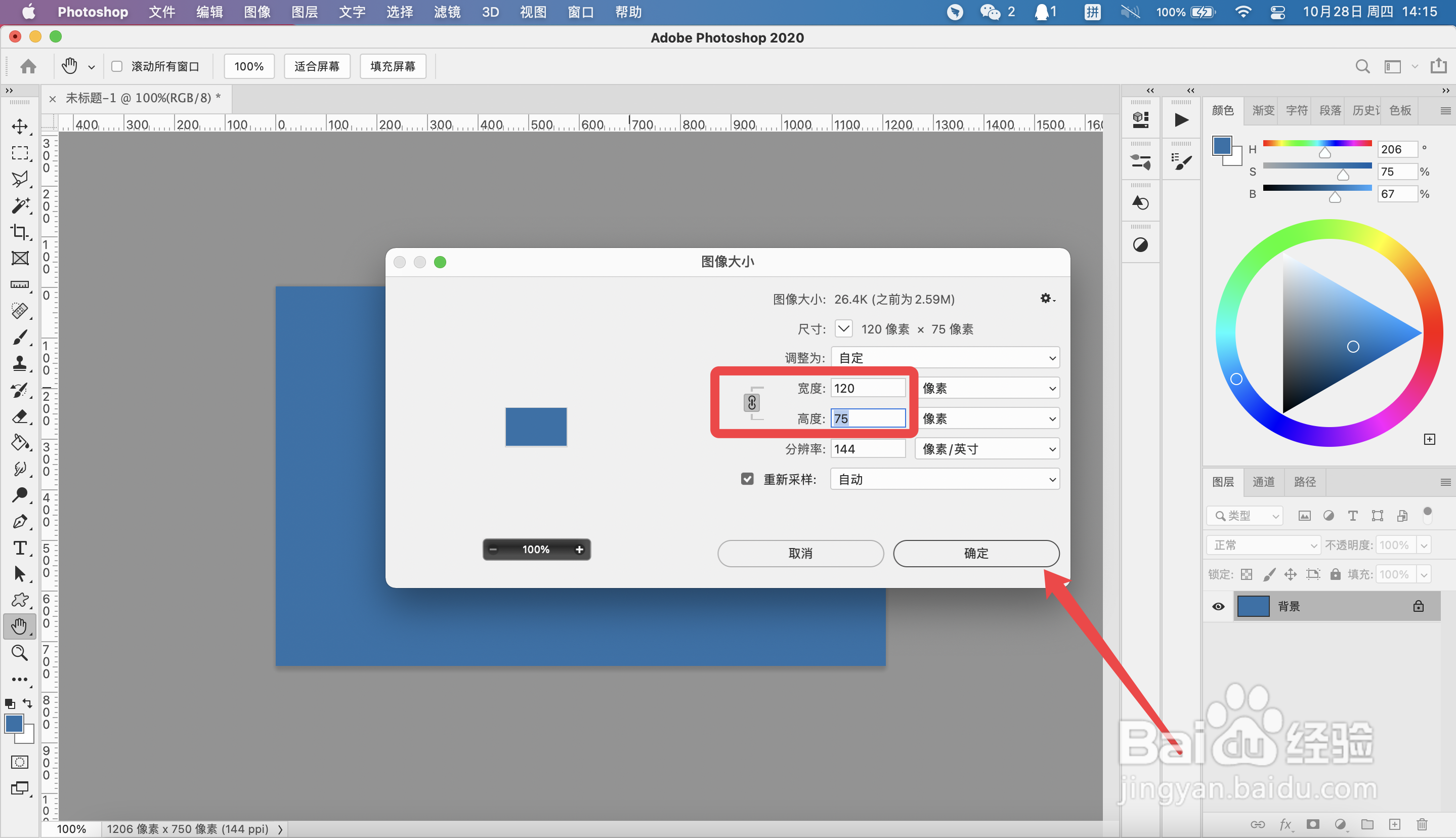Screen dimensions: 1456x838
Task: Uncheck the 重新采样 checkbox
Action: 747,479
